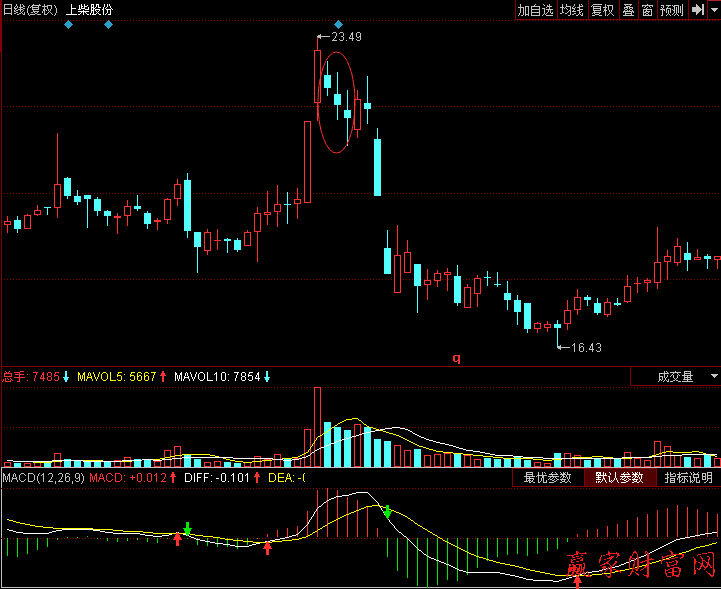Click the second blue diamond marker near stock name

tap(108, 24)
